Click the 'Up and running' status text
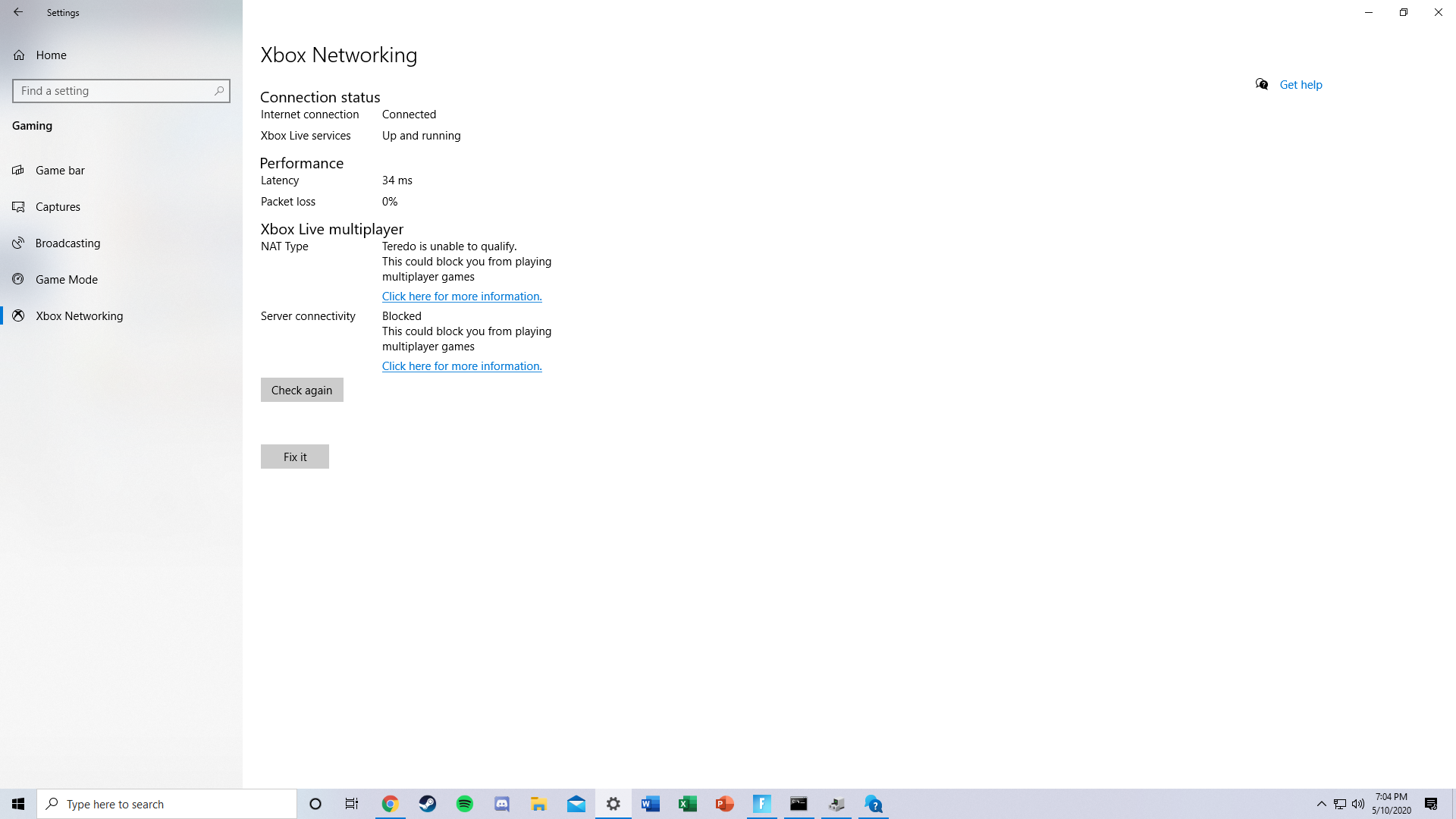The height and width of the screenshot is (819, 1456). [421, 136]
